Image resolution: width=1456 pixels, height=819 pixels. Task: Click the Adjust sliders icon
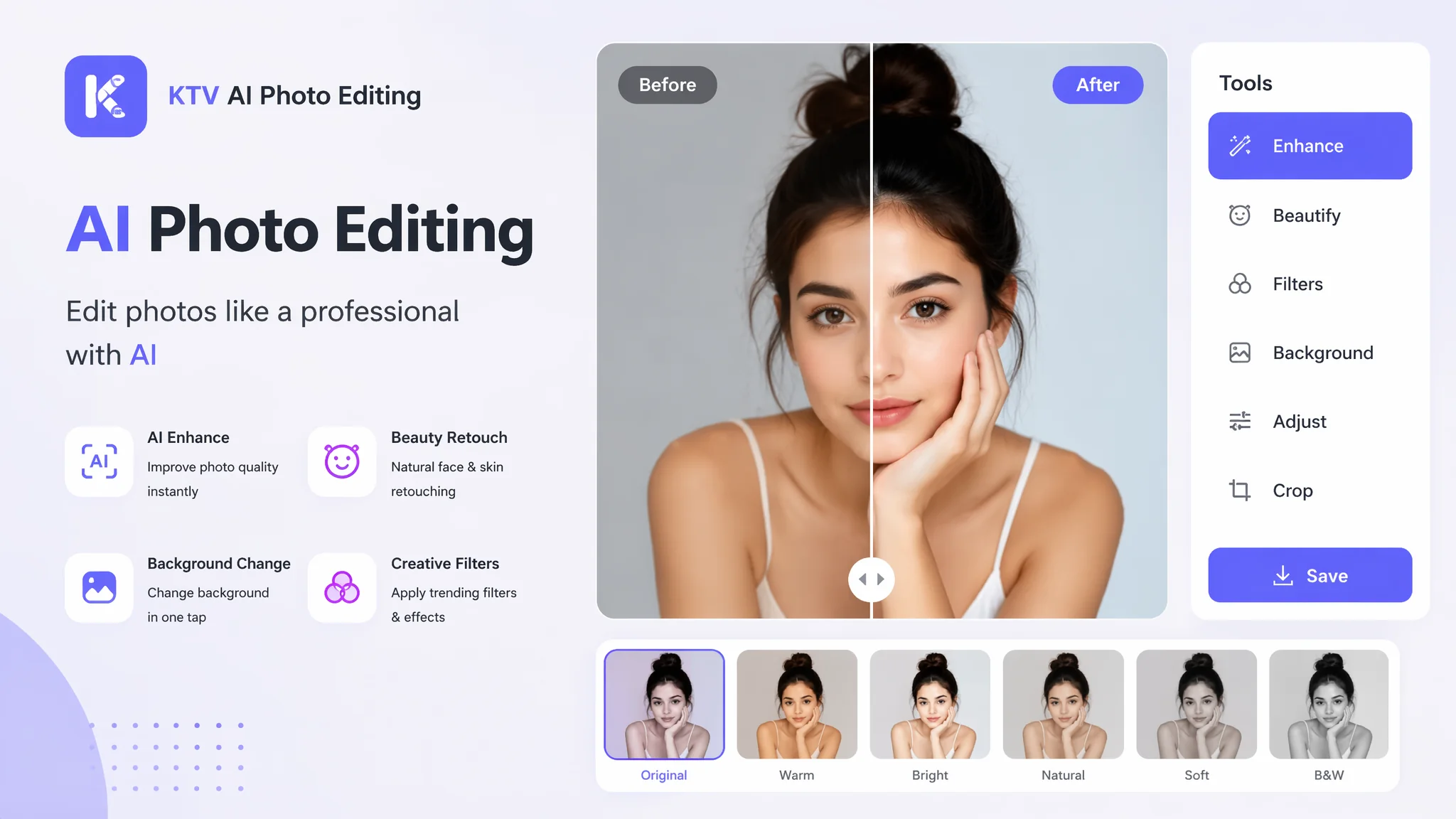point(1240,422)
